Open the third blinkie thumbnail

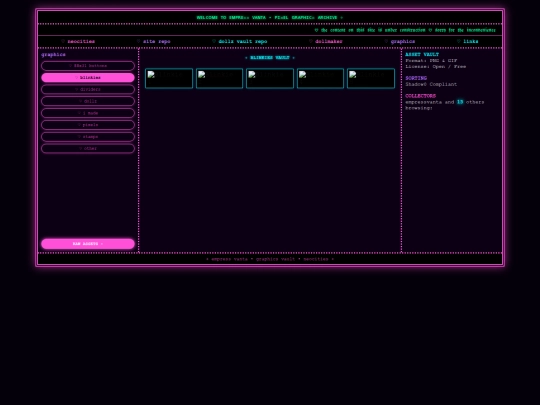[270, 79]
